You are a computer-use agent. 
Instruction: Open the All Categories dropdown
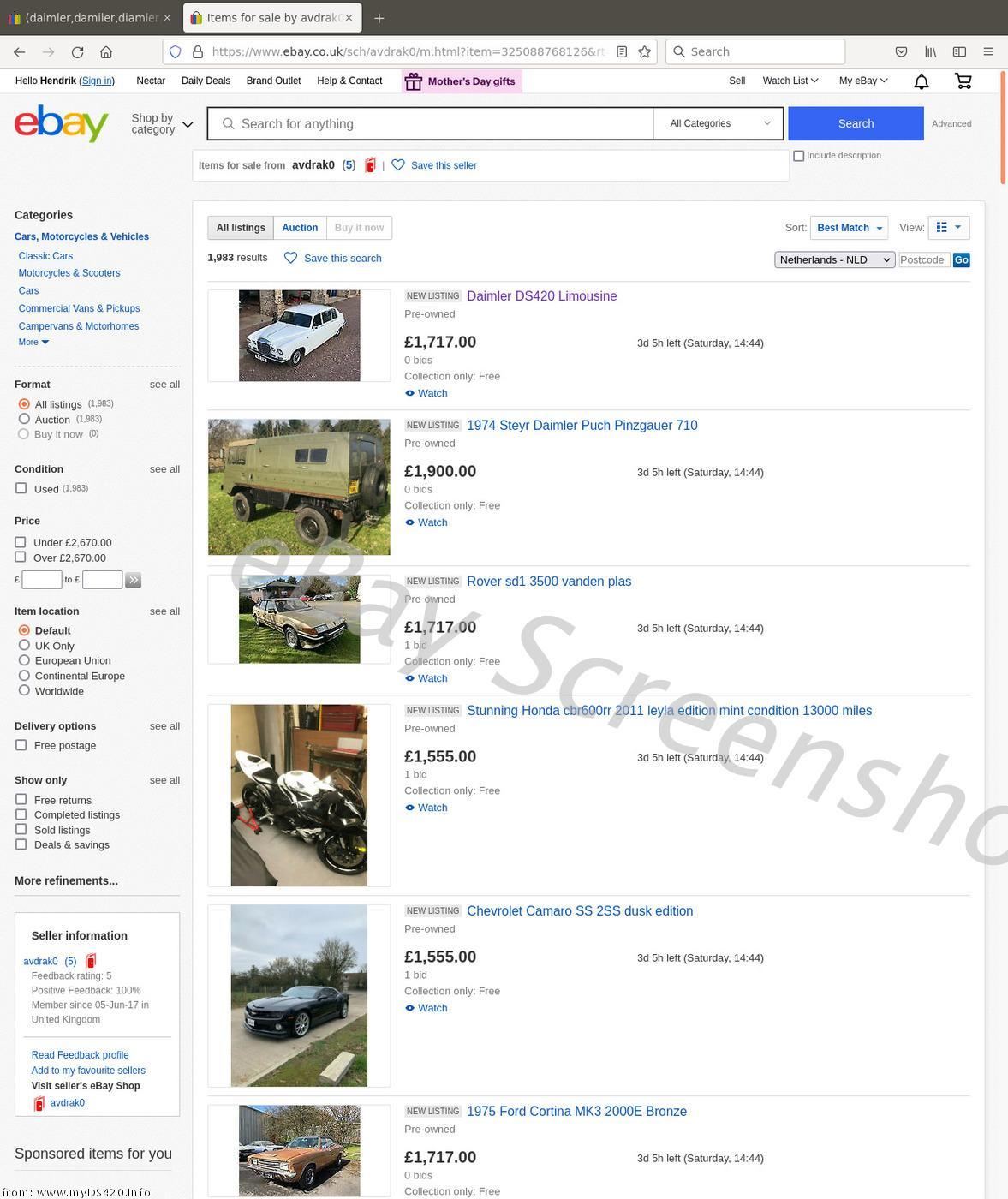pos(719,123)
